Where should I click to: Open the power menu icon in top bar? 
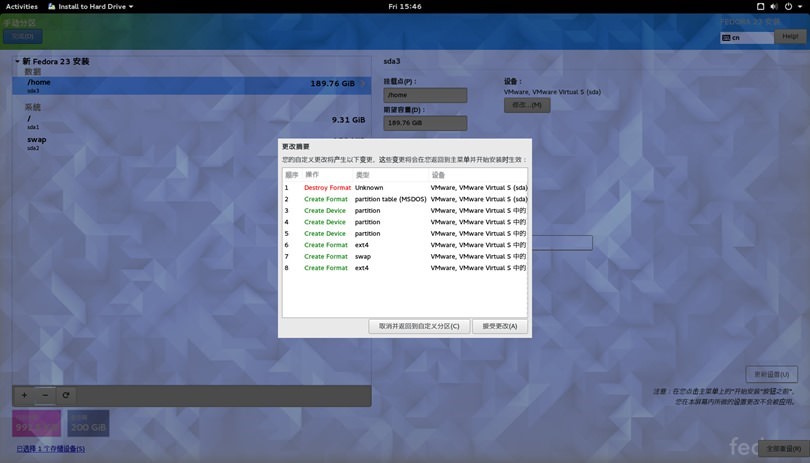(789, 6)
